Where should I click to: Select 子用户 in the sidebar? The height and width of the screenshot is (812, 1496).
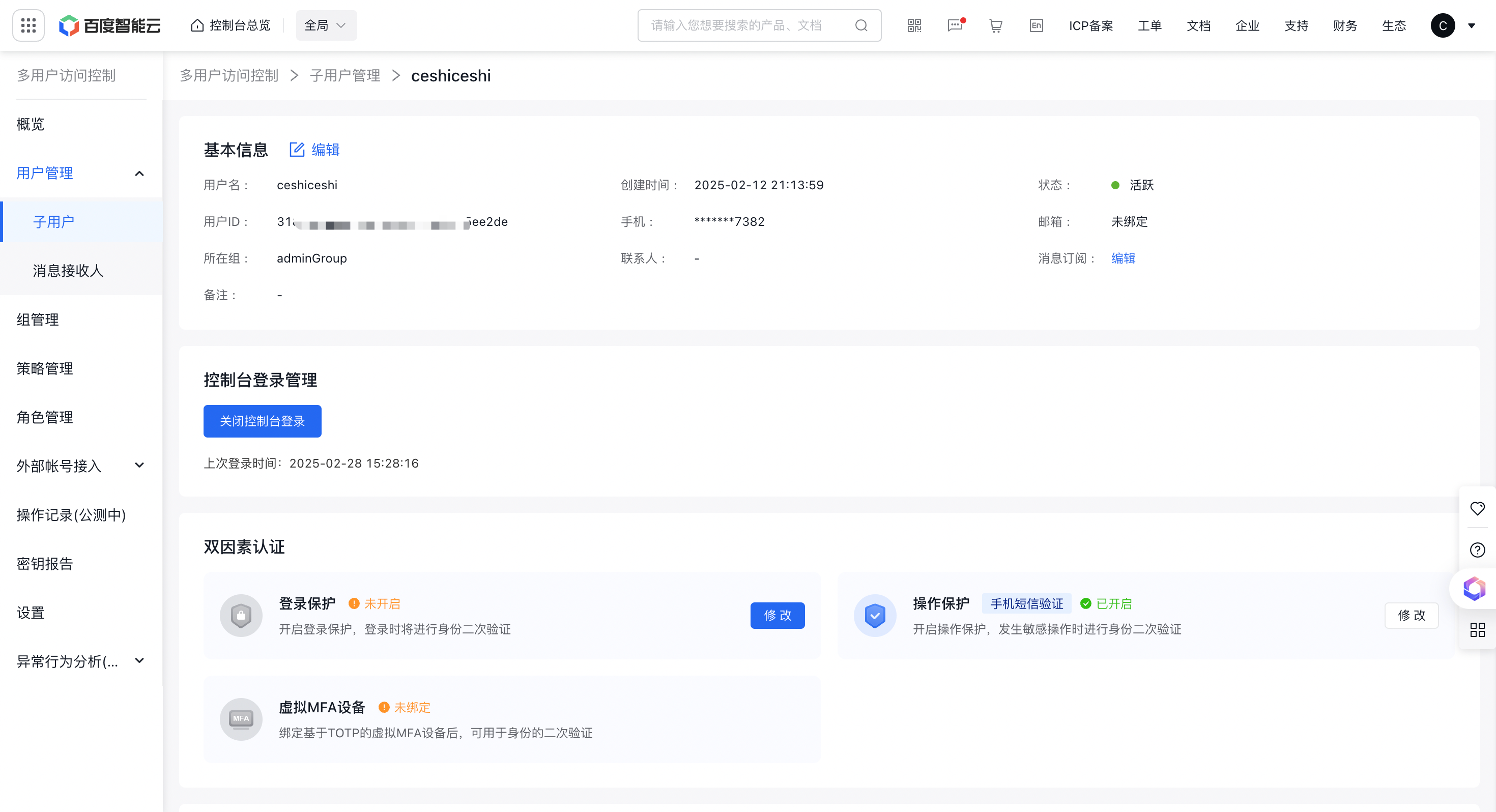click(x=81, y=222)
